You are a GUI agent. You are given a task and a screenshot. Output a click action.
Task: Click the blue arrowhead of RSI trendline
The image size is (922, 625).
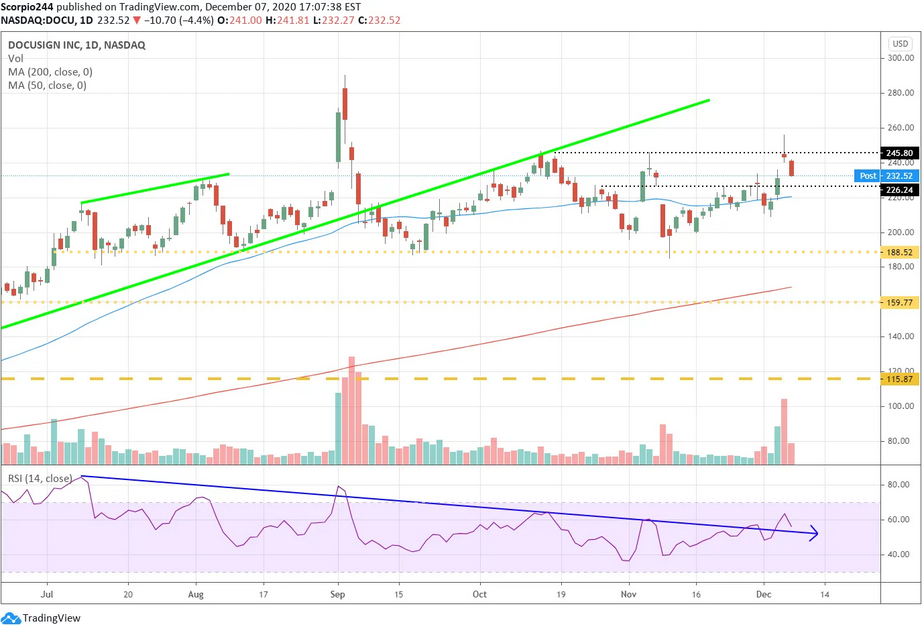[x=813, y=533]
